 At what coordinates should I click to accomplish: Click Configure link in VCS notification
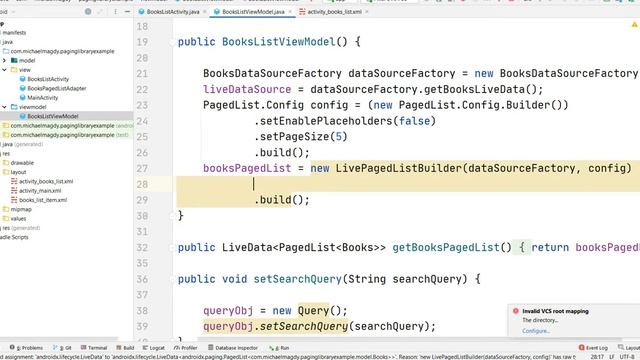tap(536, 331)
